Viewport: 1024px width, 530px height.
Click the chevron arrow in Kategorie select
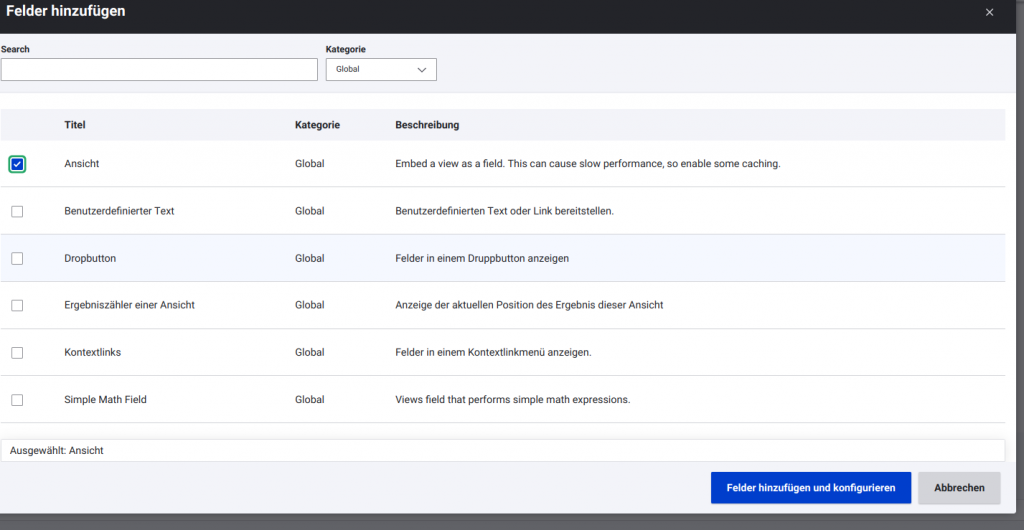[x=421, y=70]
